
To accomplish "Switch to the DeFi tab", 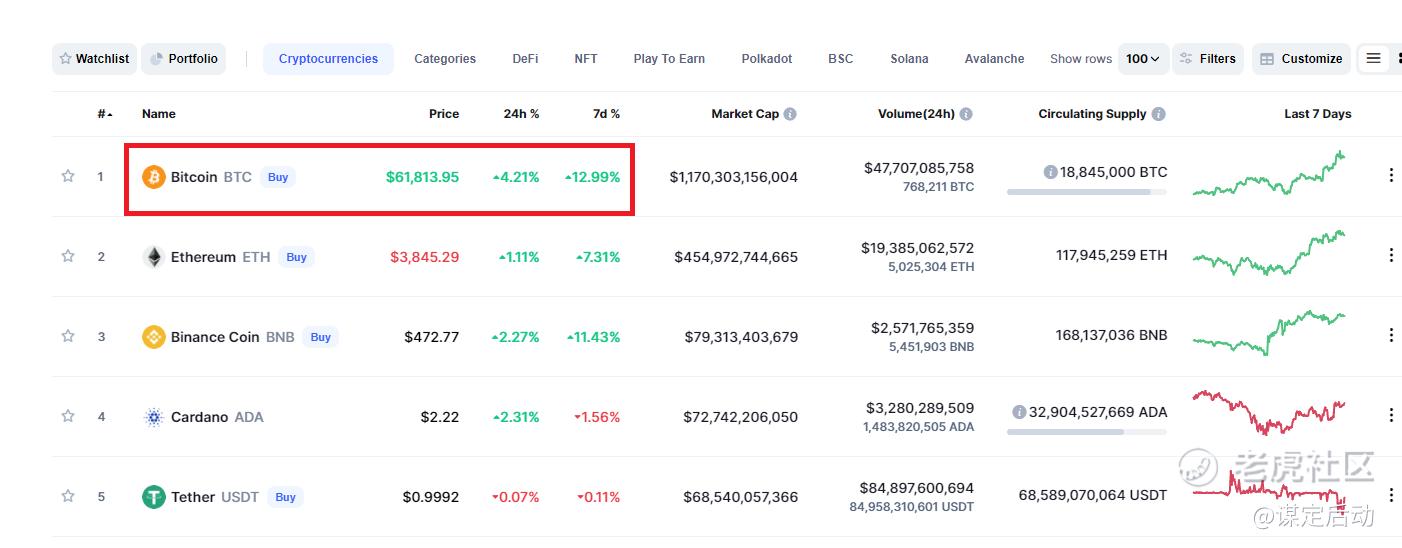I will [525, 59].
